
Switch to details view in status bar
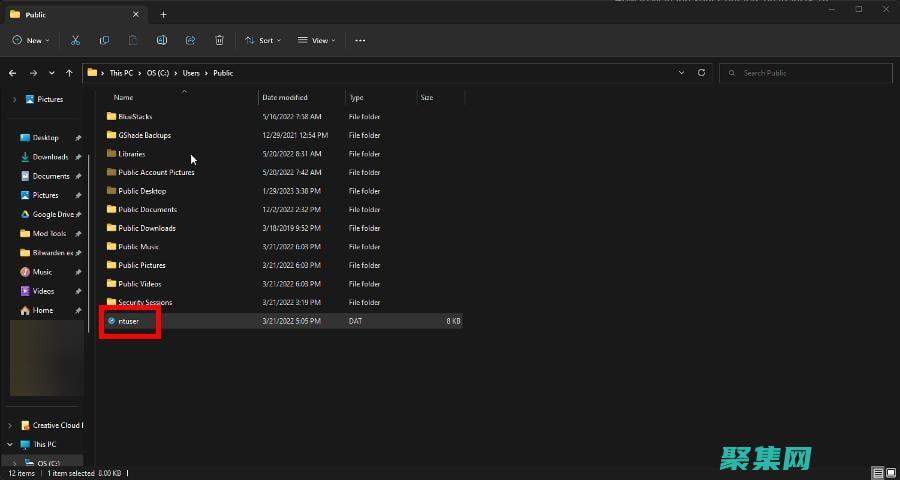(877, 472)
